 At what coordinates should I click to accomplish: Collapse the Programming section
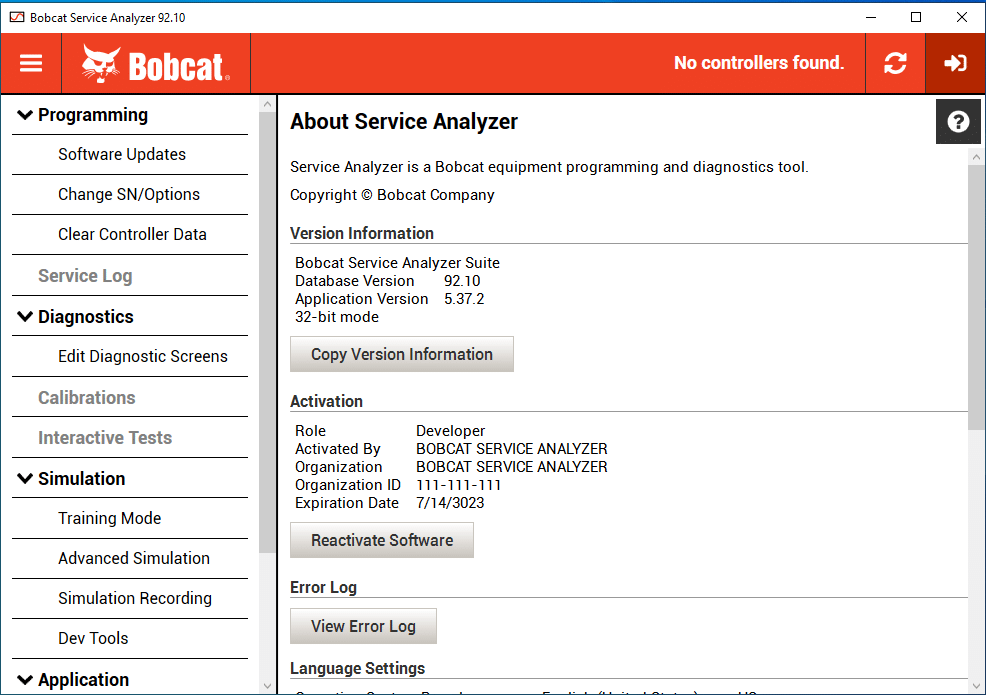(x=25, y=116)
